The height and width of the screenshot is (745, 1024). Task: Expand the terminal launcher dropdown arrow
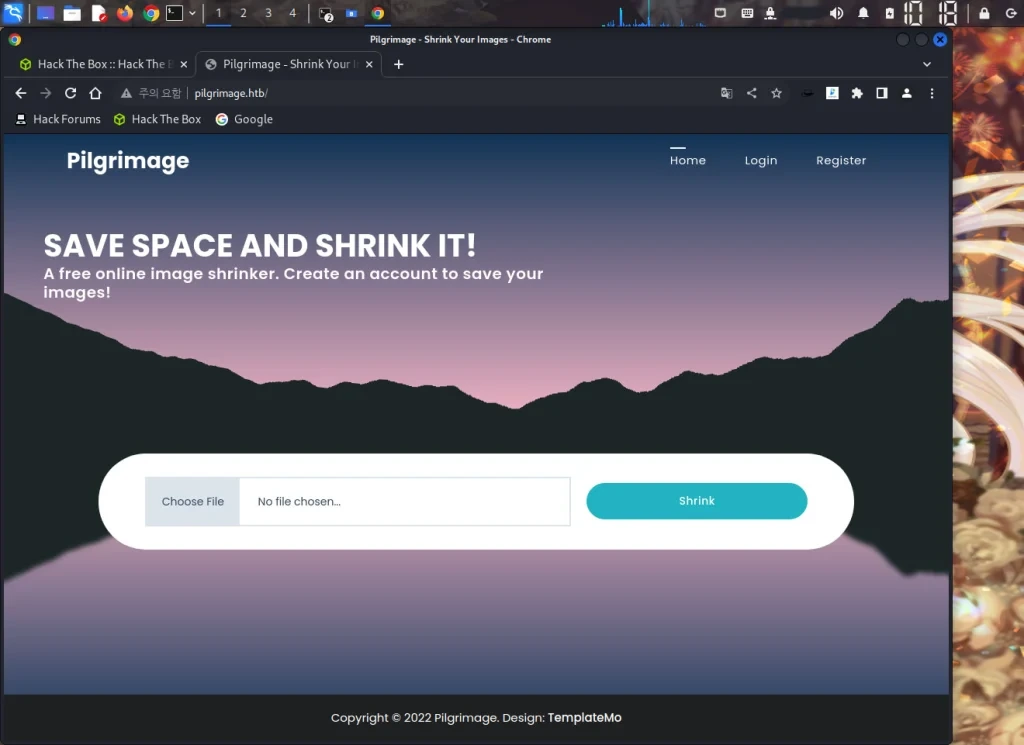pos(192,13)
